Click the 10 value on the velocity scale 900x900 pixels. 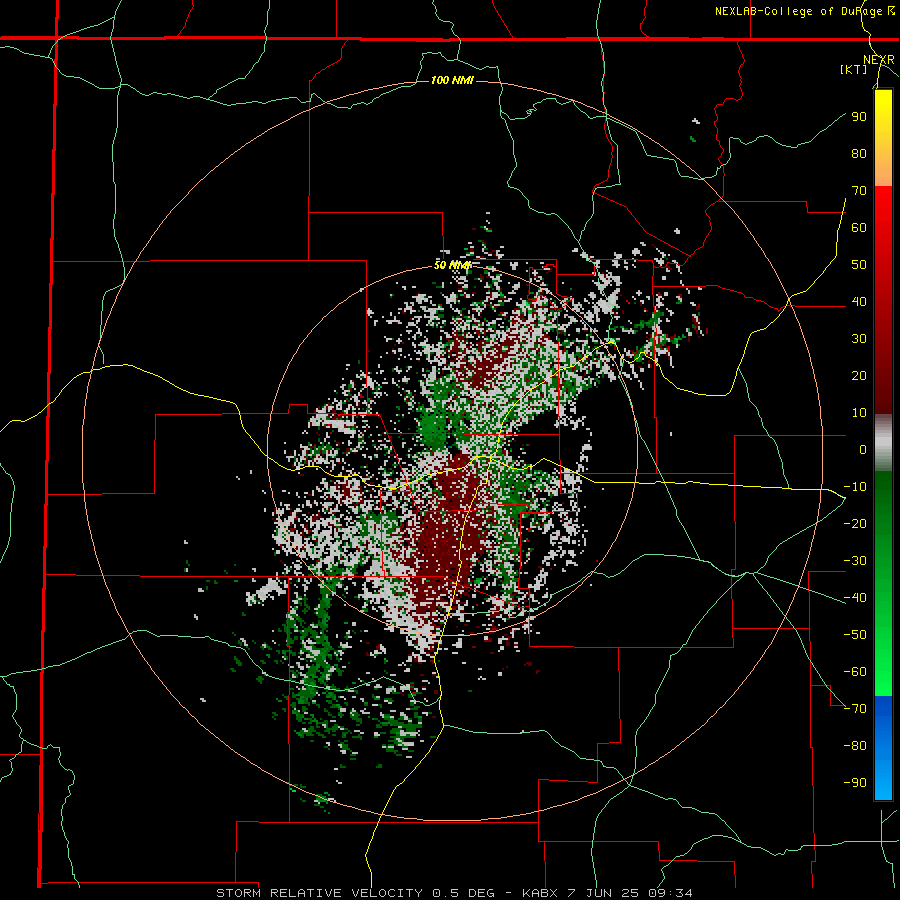pos(859,413)
